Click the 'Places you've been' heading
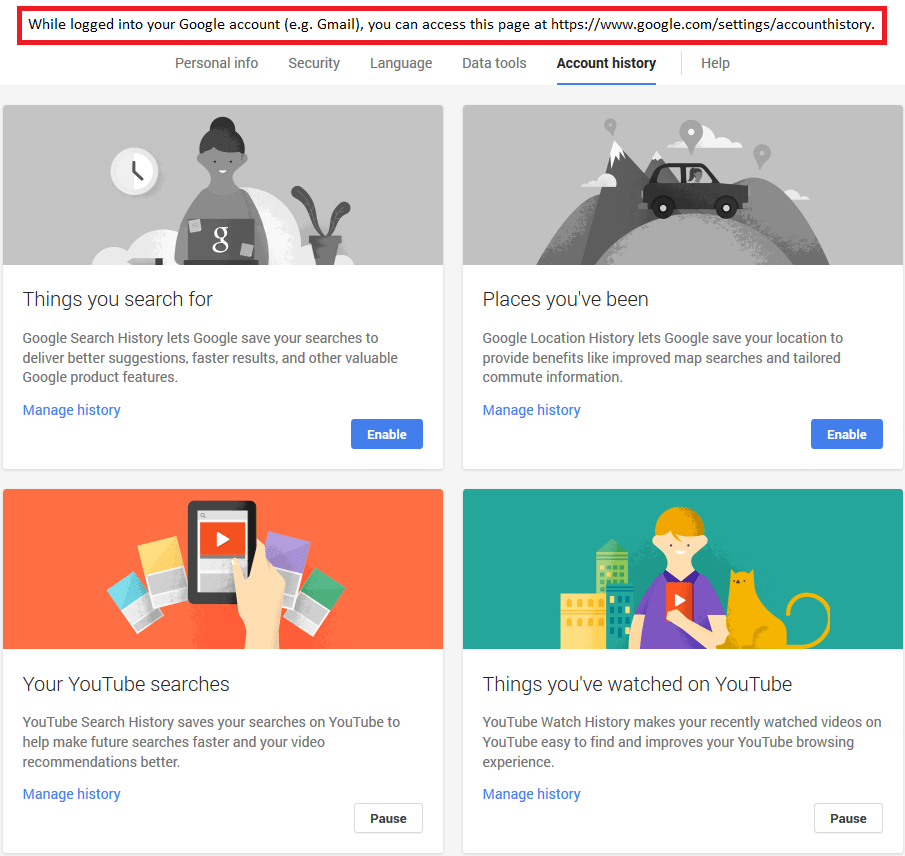 point(566,300)
